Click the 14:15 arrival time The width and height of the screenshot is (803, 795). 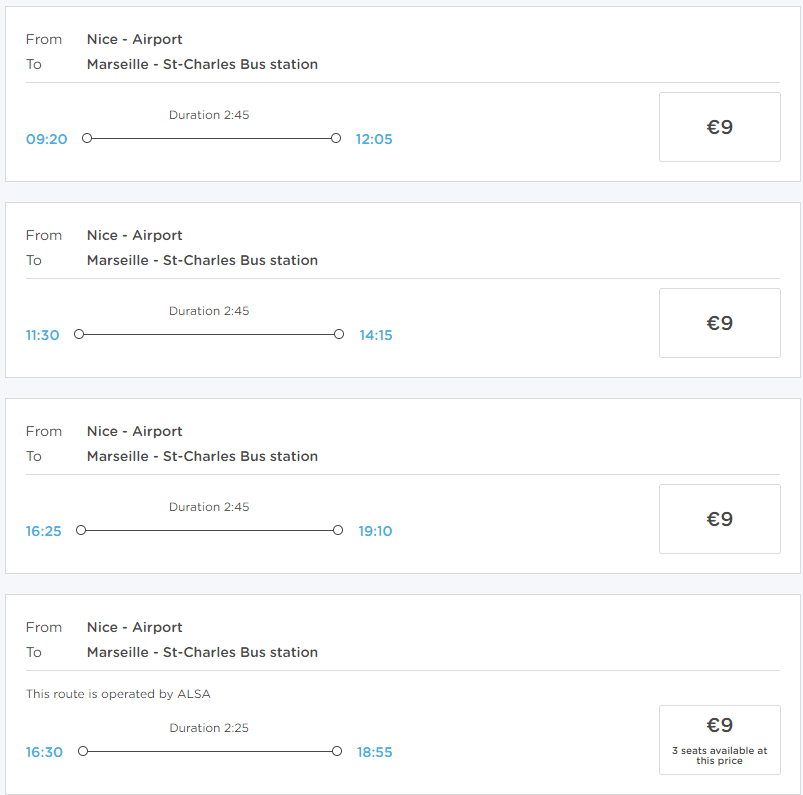click(x=376, y=335)
